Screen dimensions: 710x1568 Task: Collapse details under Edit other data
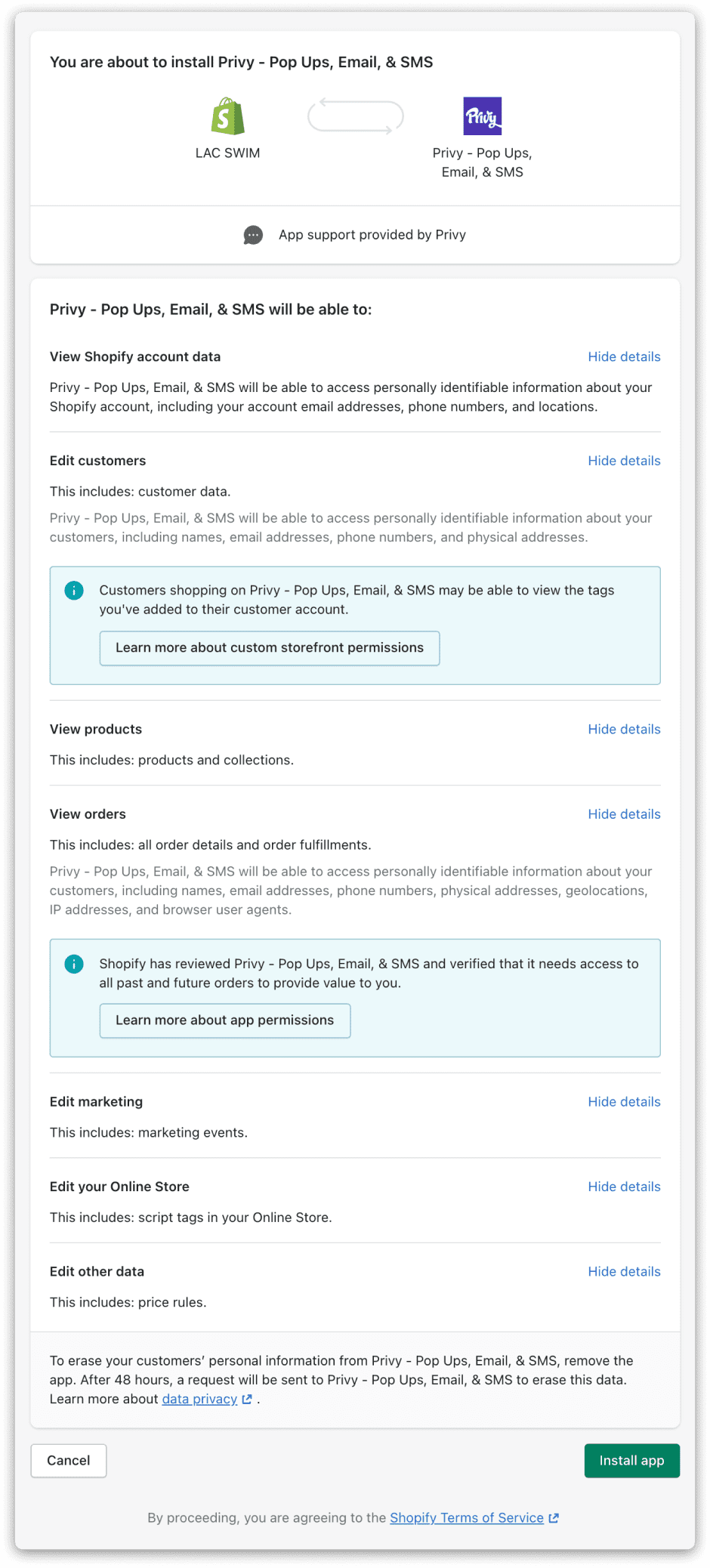[624, 1271]
